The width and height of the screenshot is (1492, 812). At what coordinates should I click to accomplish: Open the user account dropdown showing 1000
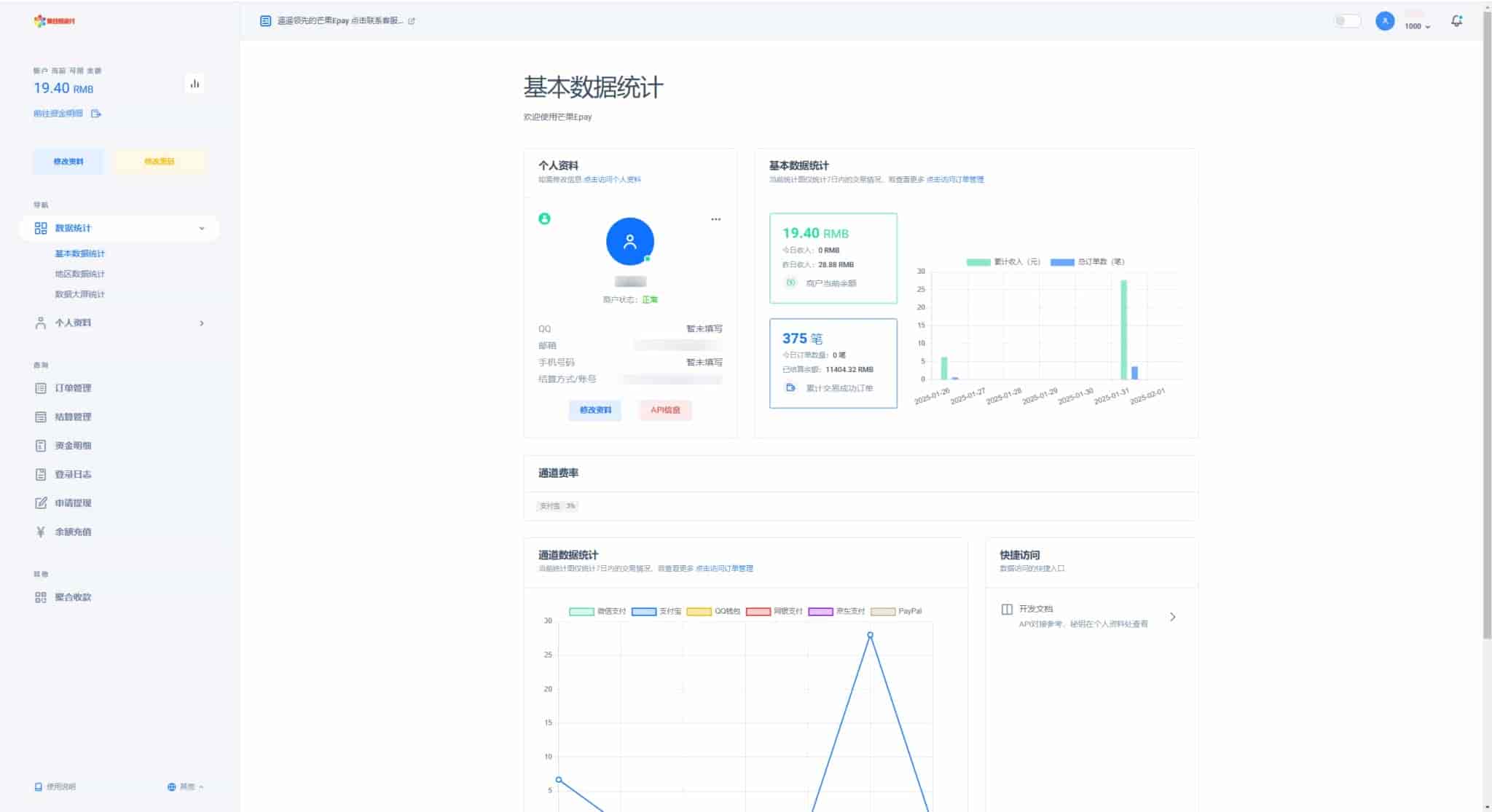(1417, 26)
